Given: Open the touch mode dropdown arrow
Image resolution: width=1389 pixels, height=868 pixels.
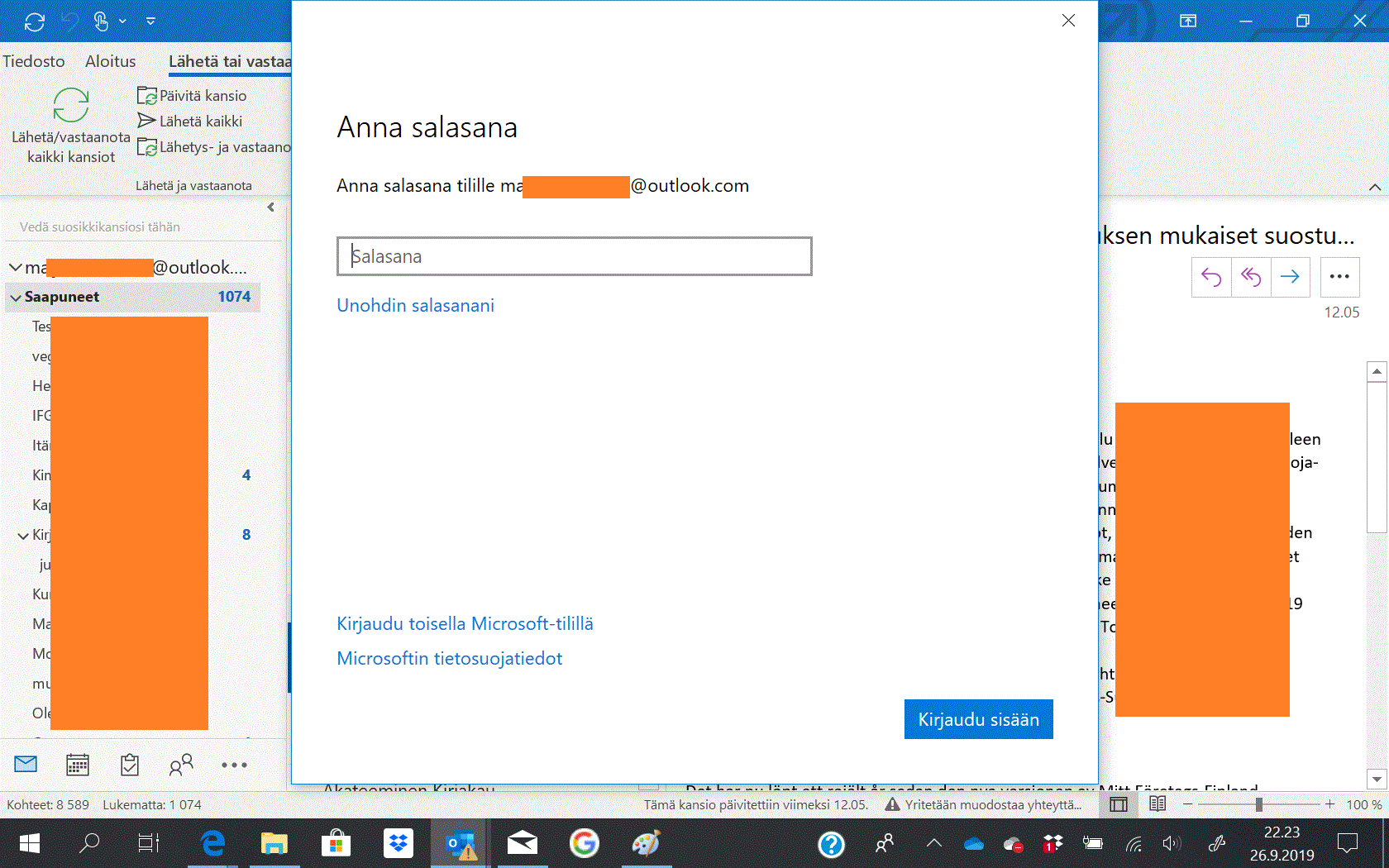Looking at the screenshot, I should point(122,21).
